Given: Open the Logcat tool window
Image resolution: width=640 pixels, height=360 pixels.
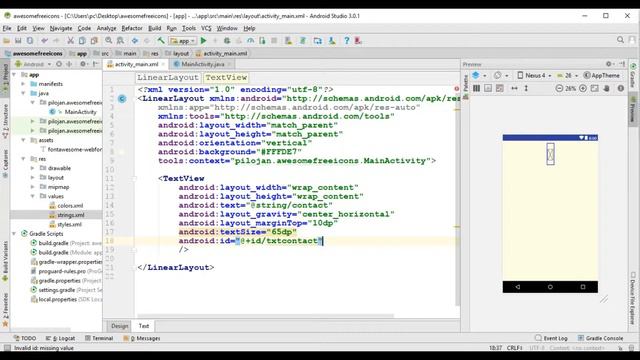Looking at the screenshot, I should coord(60,338).
